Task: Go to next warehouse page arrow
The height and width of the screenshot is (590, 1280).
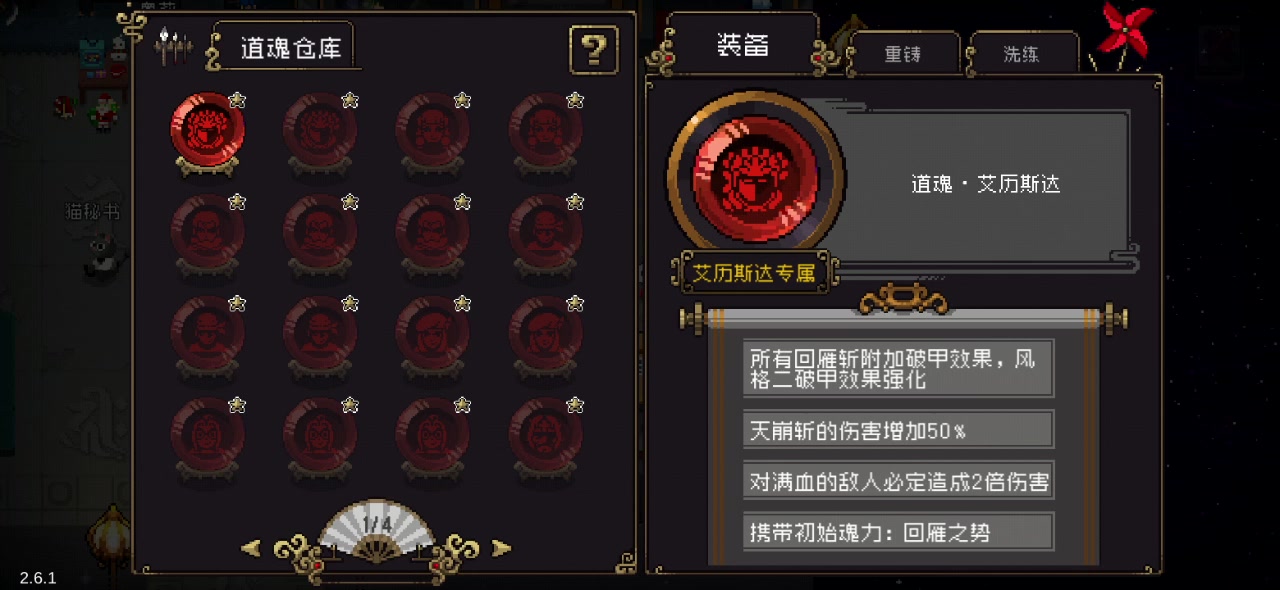Action: click(502, 547)
